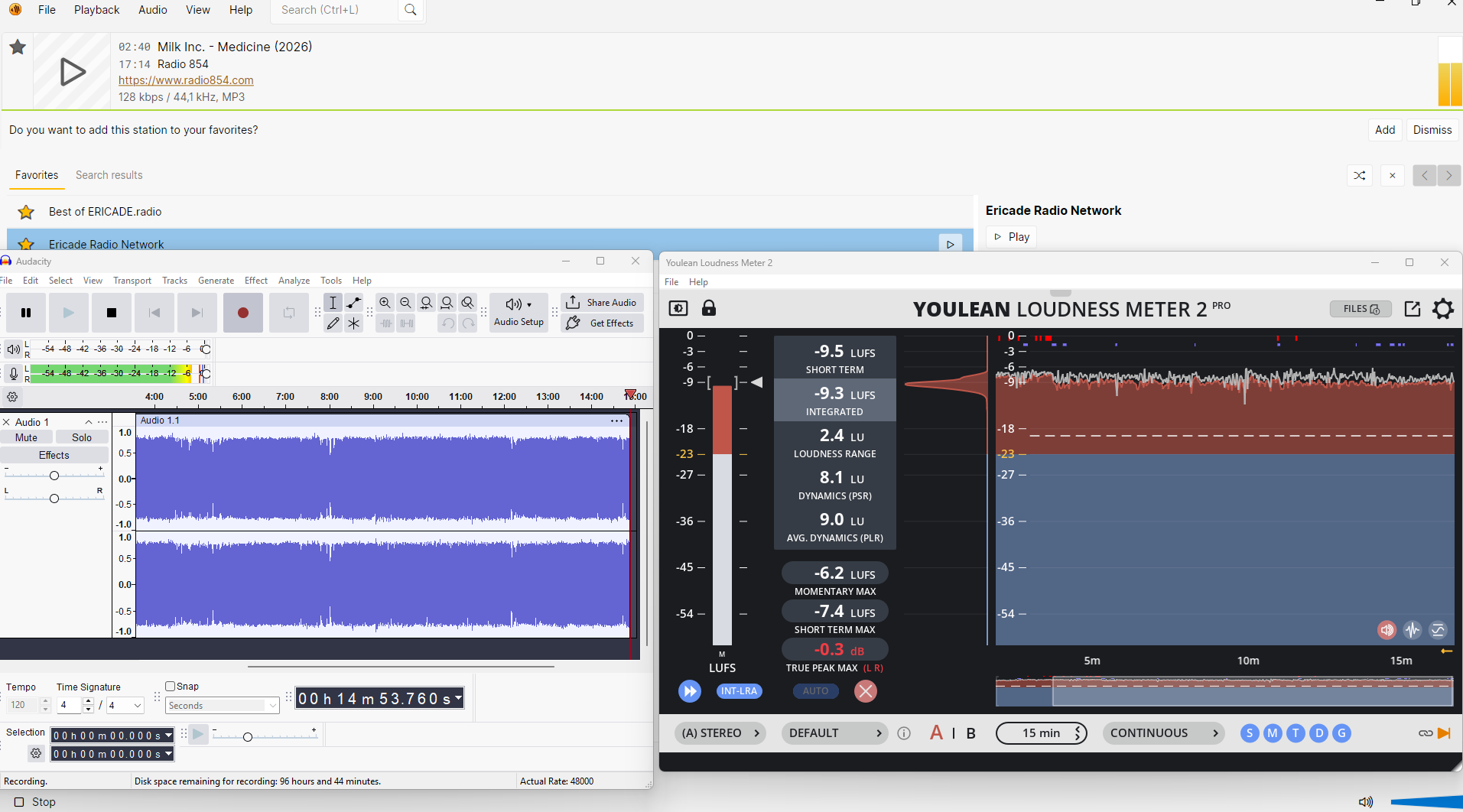
Task: Open selection settings gear in Audacity
Action: pos(36,754)
